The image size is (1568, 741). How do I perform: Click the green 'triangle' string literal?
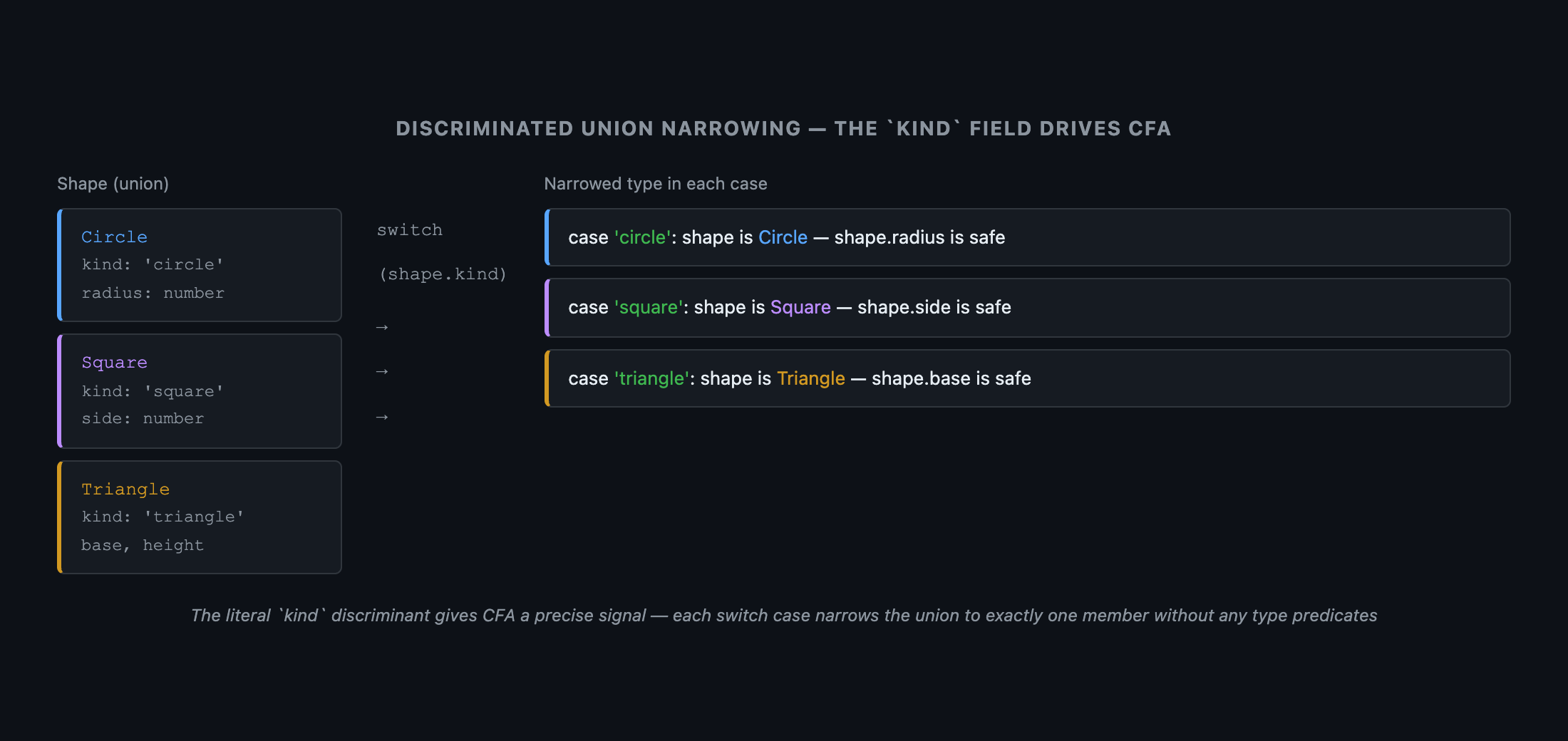point(651,378)
